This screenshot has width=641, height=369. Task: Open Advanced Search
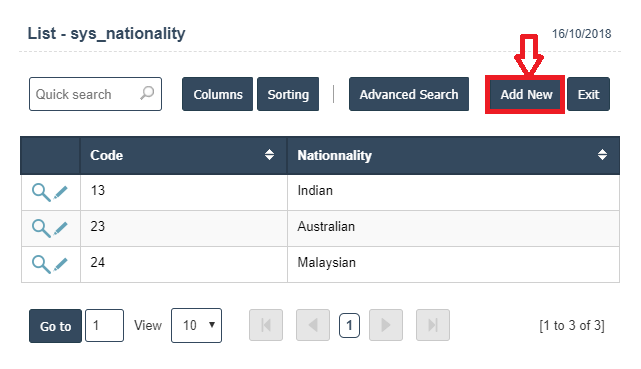[x=409, y=94]
